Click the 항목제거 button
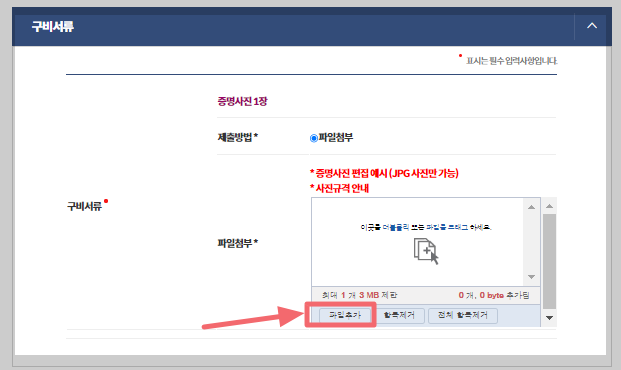The height and width of the screenshot is (370, 621). (x=399, y=315)
